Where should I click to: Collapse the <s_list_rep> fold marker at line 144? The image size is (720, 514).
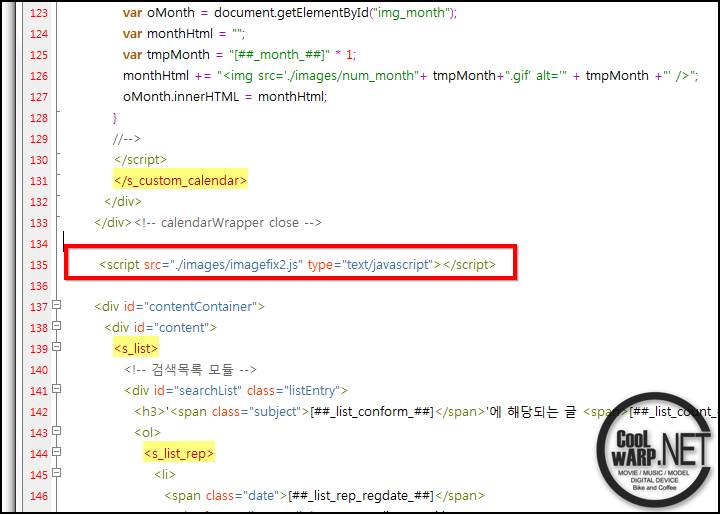pos(56,452)
